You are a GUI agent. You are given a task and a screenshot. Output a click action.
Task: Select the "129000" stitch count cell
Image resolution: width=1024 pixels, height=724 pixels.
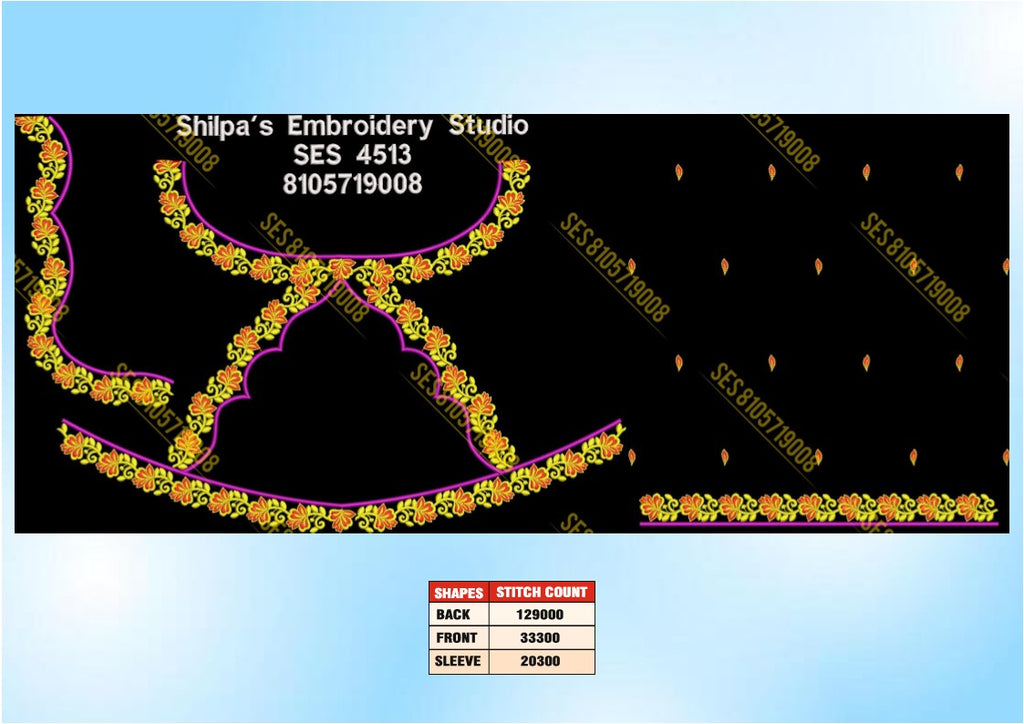541,614
